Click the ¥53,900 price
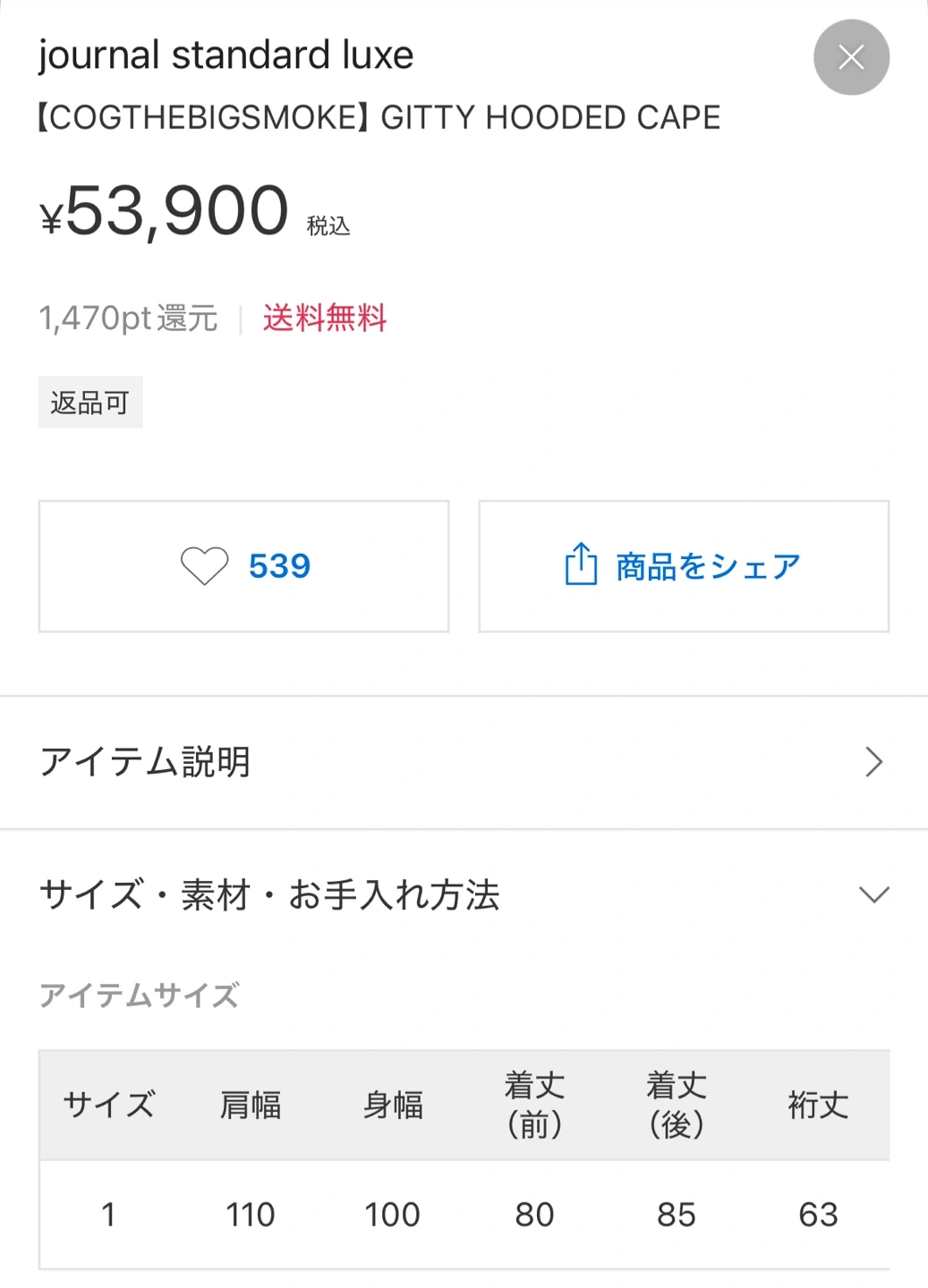This screenshot has height=1288, width=928. click(x=165, y=212)
